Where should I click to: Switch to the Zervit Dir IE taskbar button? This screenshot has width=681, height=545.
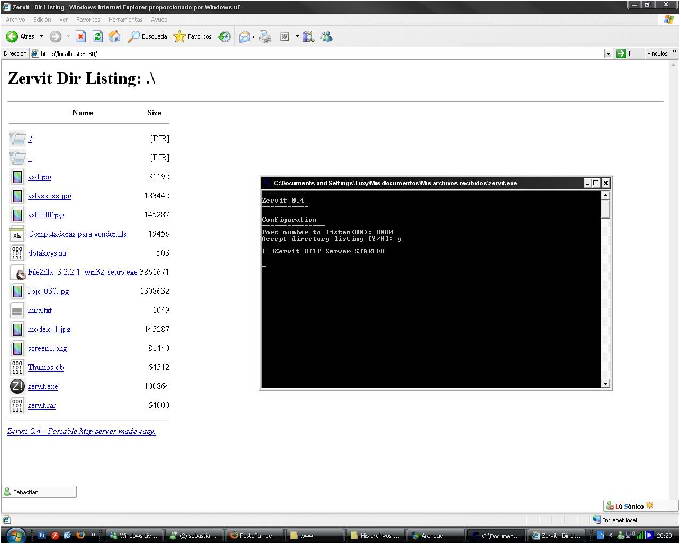pos(557,535)
